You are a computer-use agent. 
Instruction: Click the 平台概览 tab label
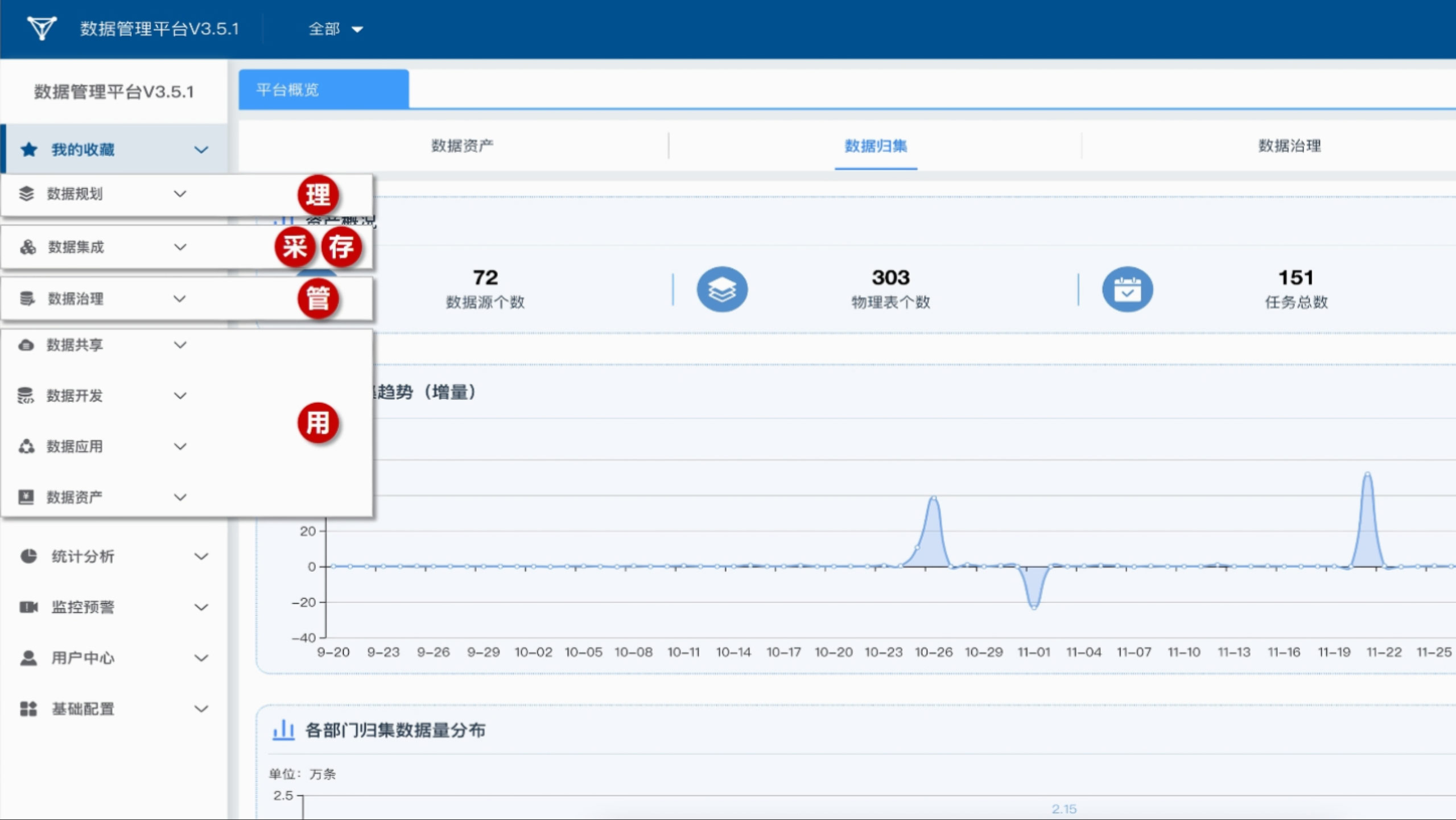(x=288, y=89)
